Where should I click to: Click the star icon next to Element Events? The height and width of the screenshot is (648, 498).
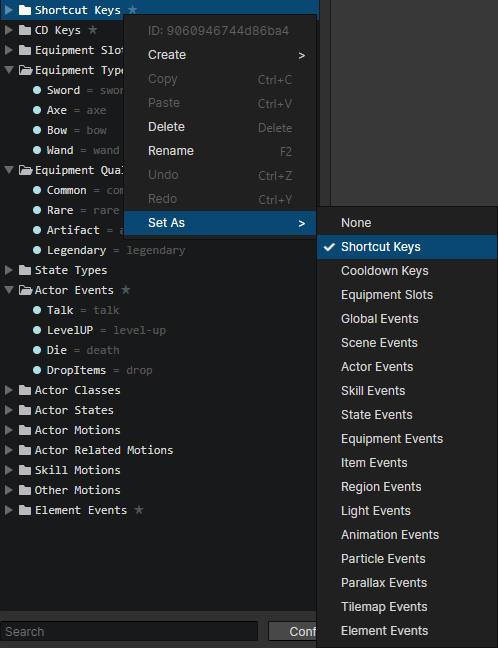139,510
